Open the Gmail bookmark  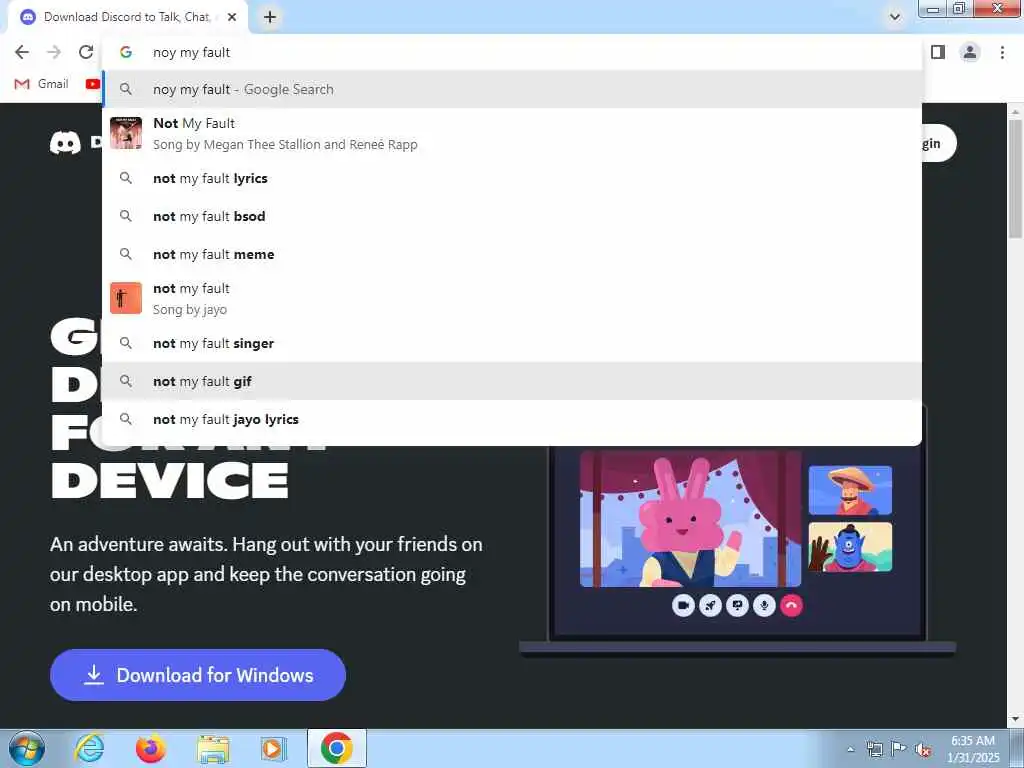(41, 84)
